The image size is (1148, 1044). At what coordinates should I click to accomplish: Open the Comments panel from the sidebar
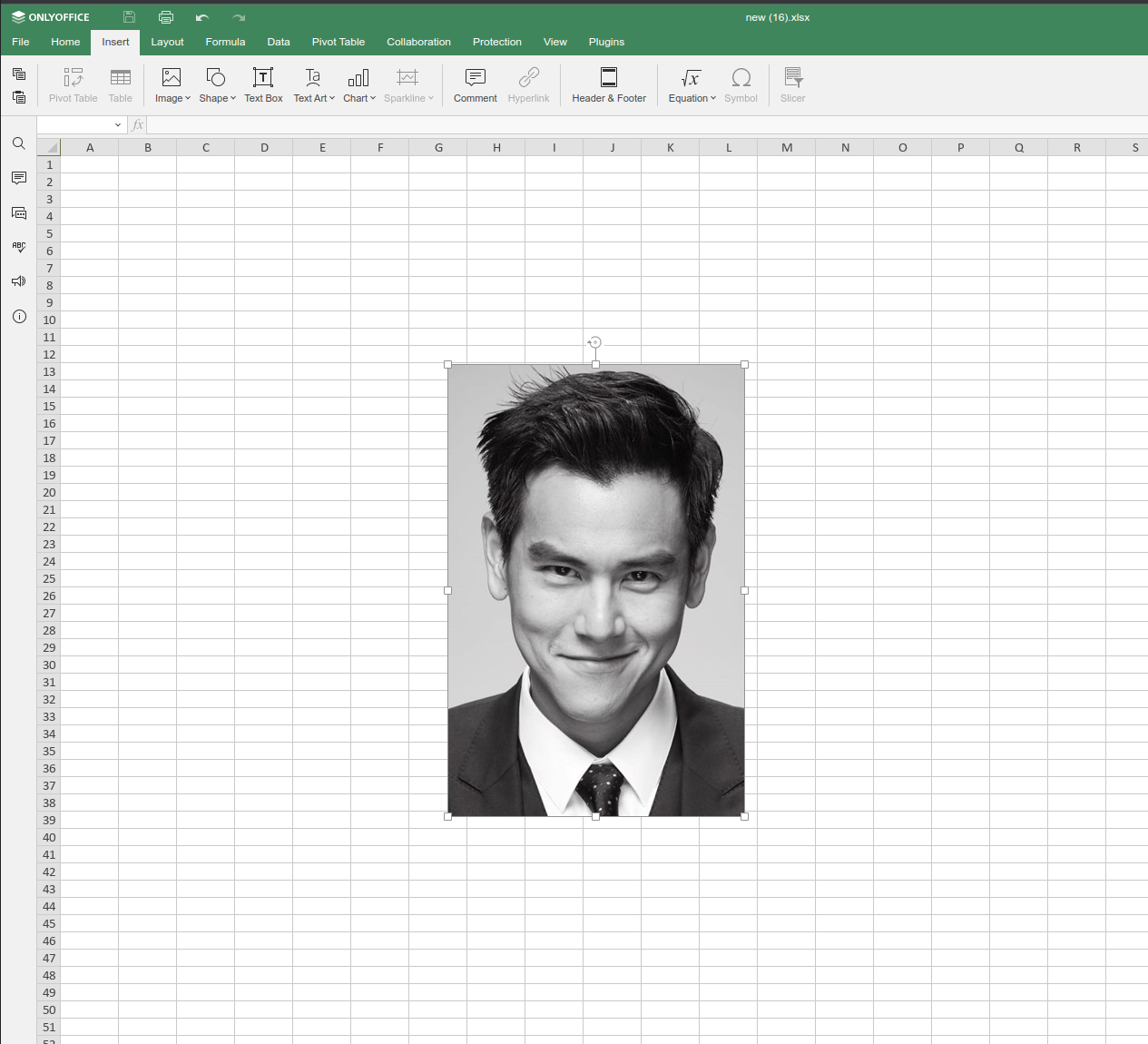[x=19, y=178]
